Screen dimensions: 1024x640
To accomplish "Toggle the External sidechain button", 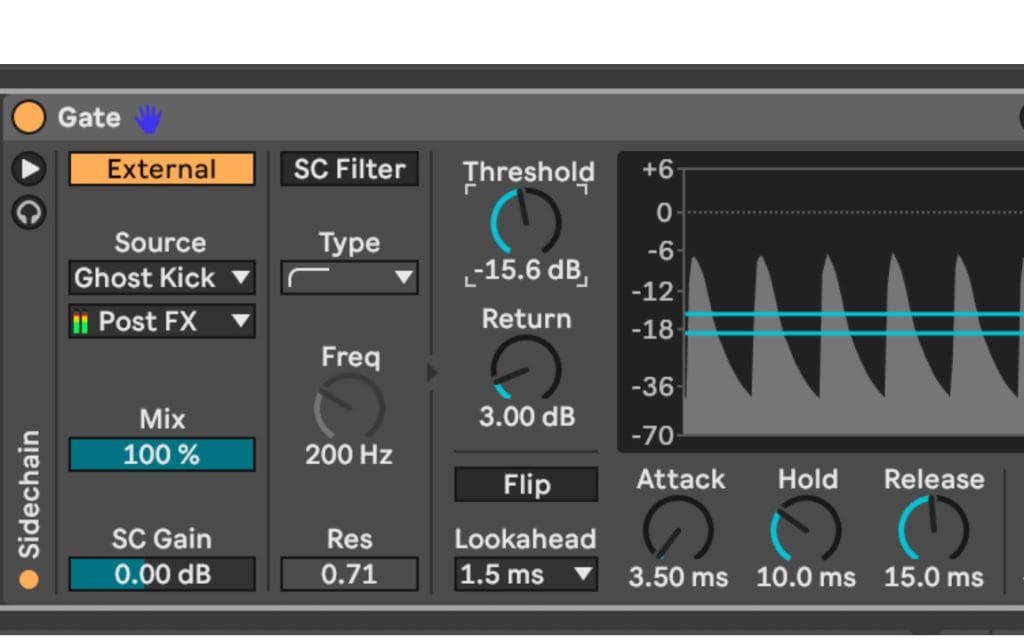I will 161,169.
